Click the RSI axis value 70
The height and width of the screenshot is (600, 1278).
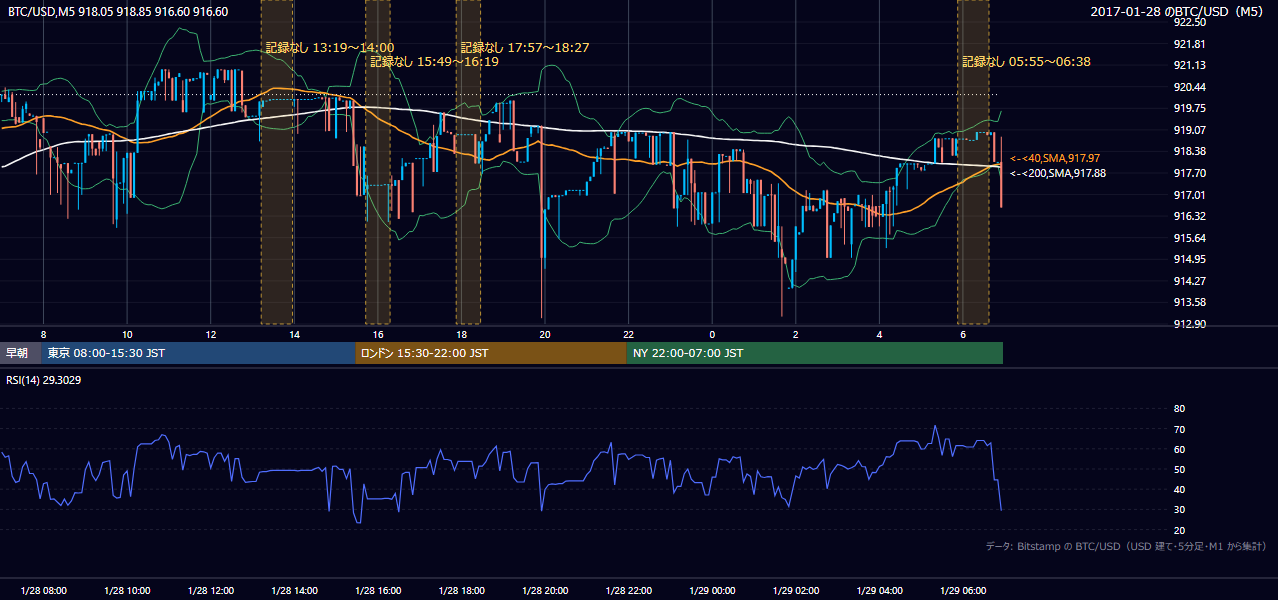[x=1179, y=429]
